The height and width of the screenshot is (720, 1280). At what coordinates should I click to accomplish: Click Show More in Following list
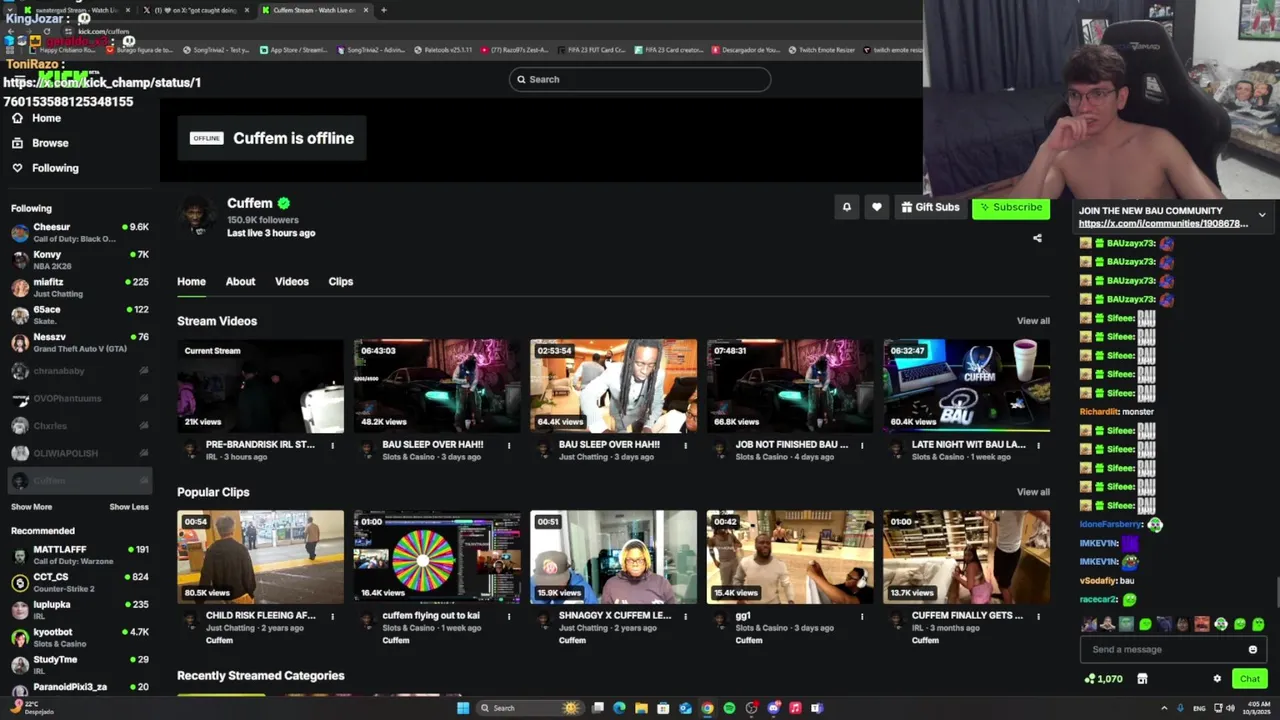tap(31, 507)
